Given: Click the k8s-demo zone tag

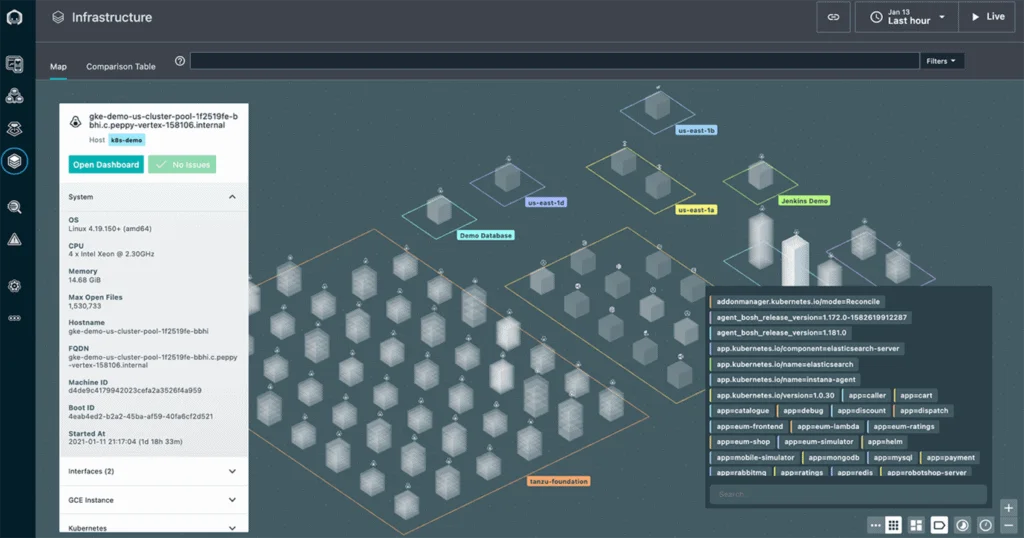Looking at the screenshot, I should pos(127,140).
